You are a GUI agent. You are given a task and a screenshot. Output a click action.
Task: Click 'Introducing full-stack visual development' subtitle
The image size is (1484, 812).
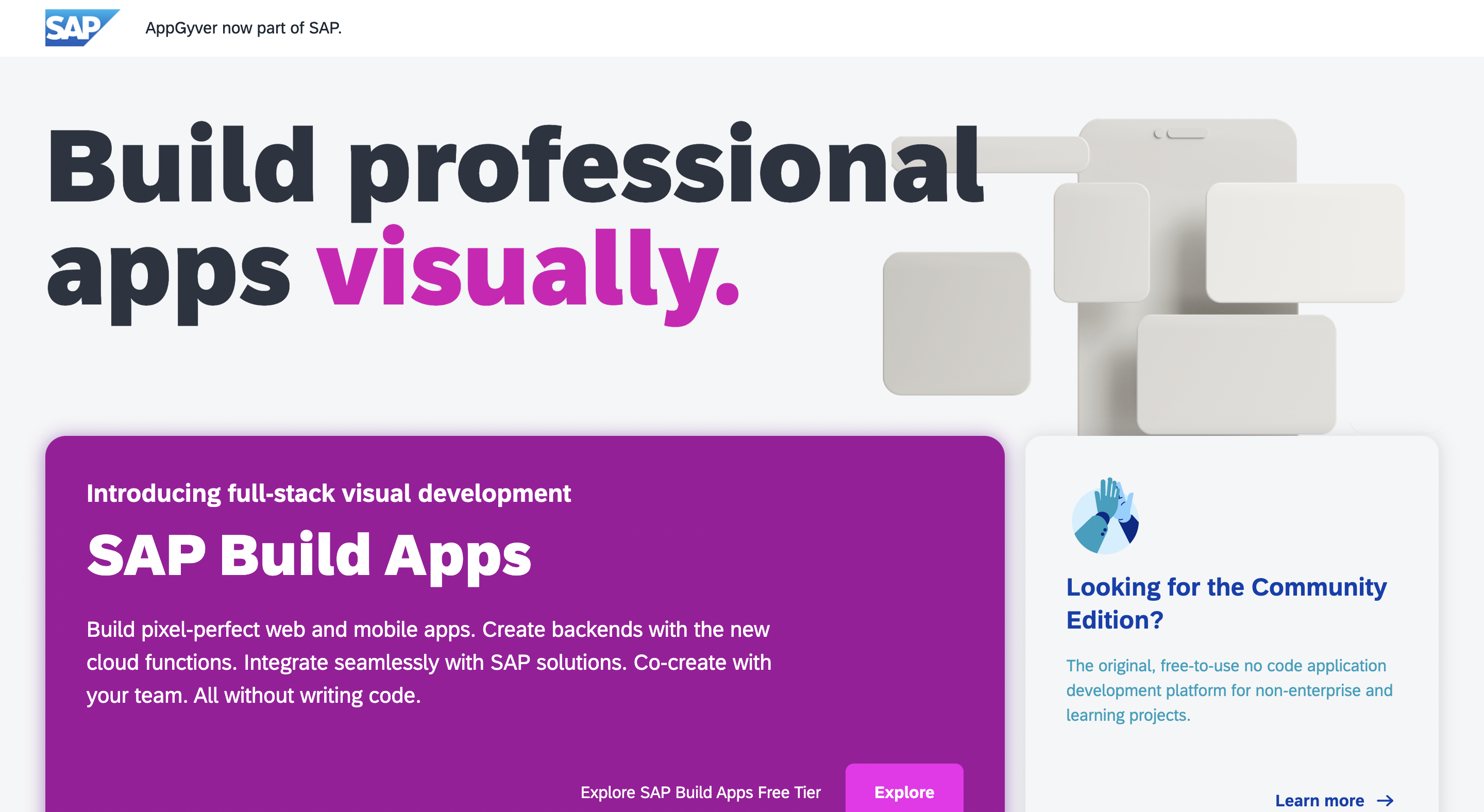tap(328, 493)
